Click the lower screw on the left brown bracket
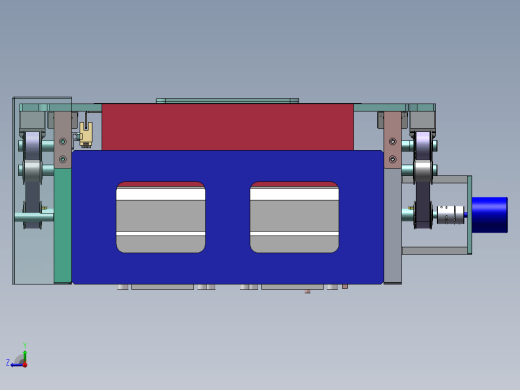 (63, 159)
